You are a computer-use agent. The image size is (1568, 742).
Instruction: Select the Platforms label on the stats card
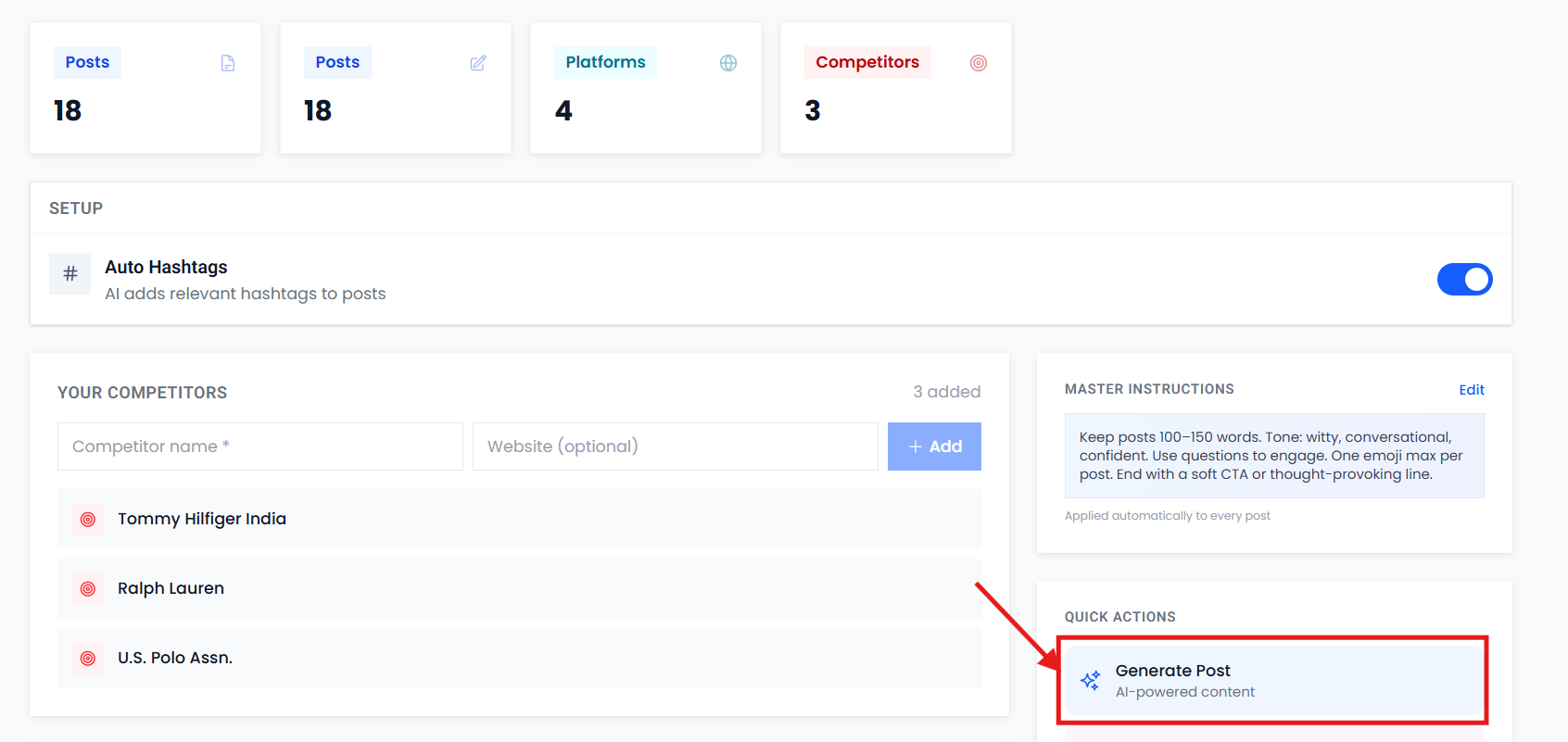click(606, 62)
